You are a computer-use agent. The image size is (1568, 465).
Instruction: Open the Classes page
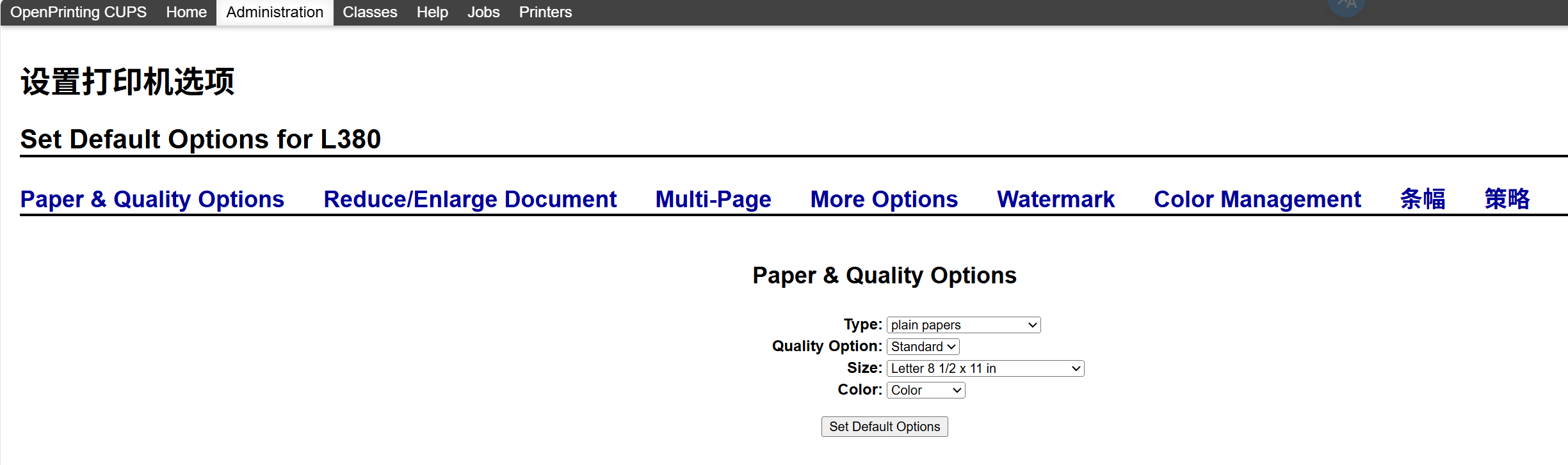pyautogui.click(x=369, y=12)
